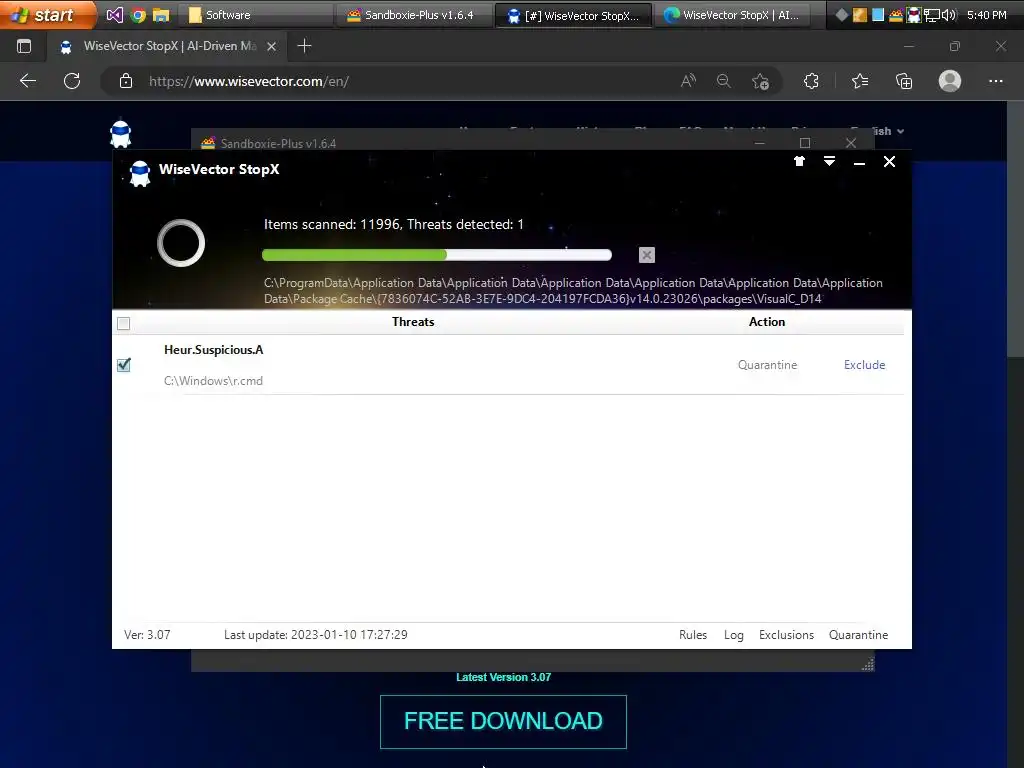Click the Threats column header

(413, 322)
